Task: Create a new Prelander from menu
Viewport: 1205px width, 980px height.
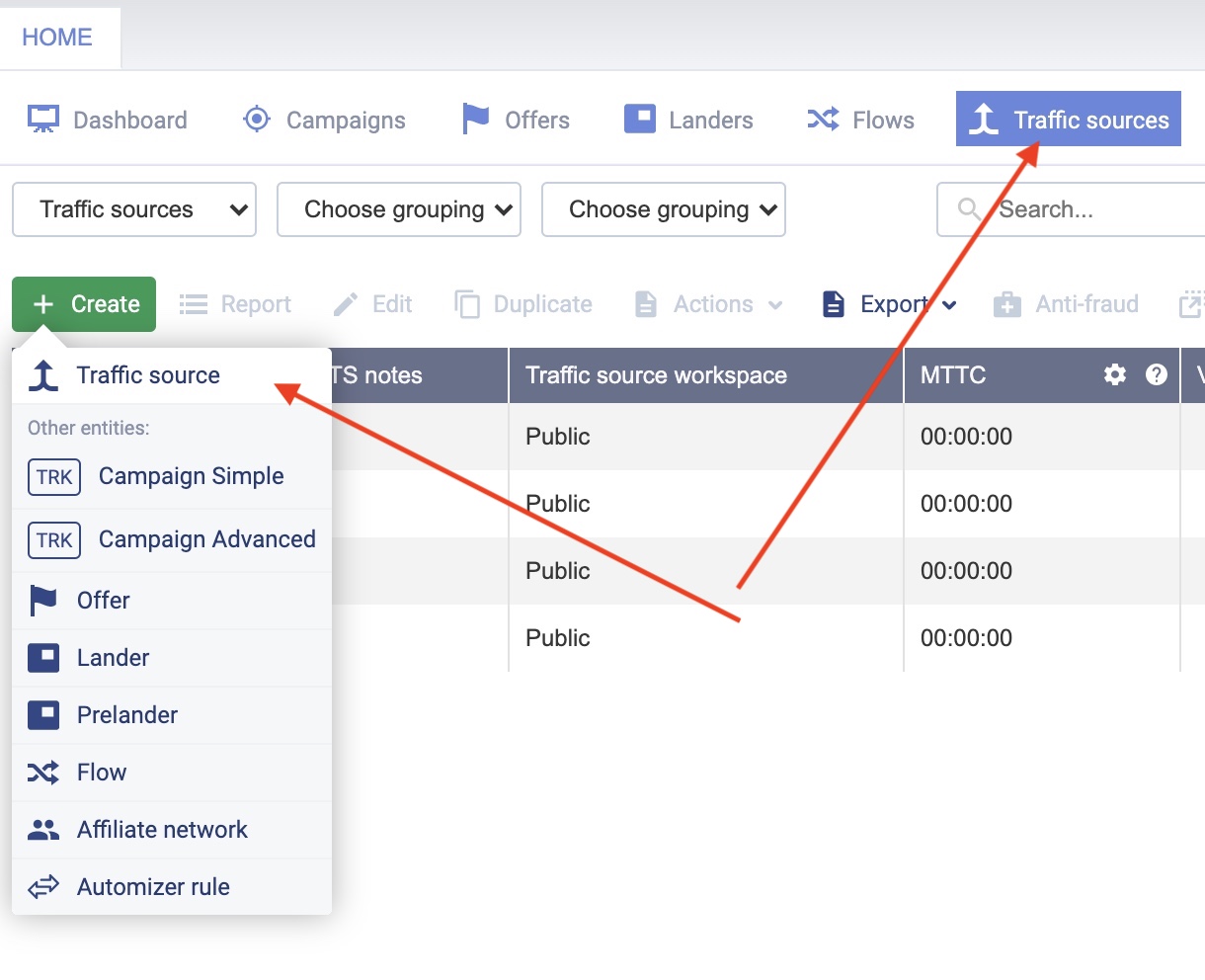Action: (x=127, y=715)
